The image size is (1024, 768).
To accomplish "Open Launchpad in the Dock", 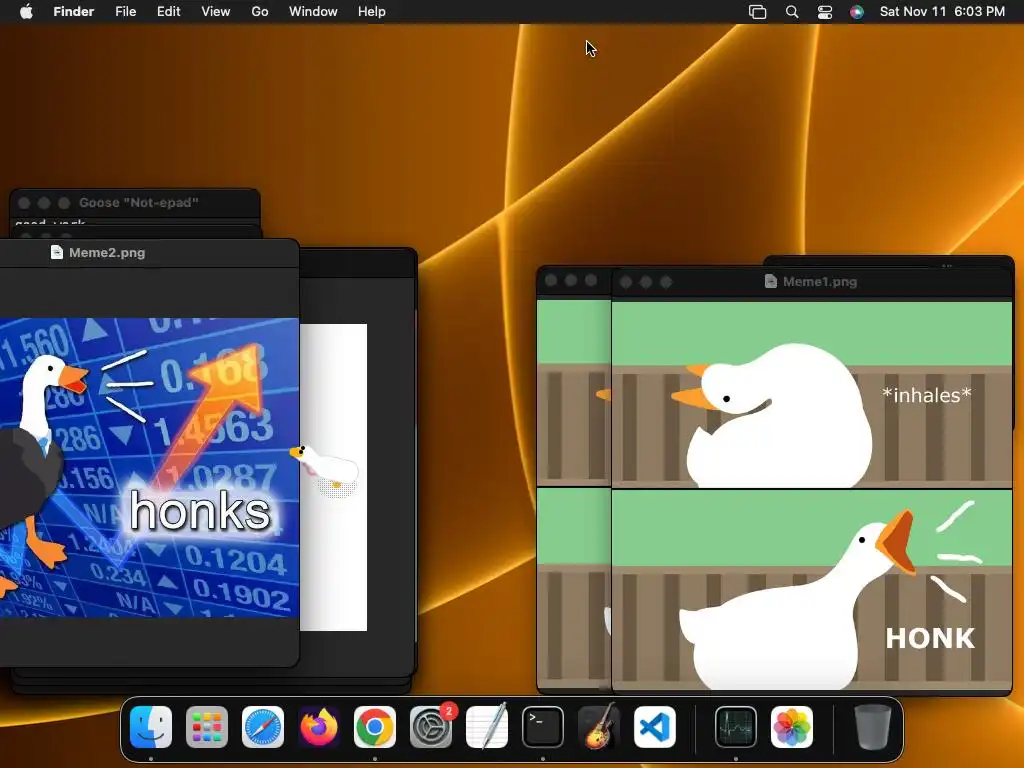I will point(207,727).
